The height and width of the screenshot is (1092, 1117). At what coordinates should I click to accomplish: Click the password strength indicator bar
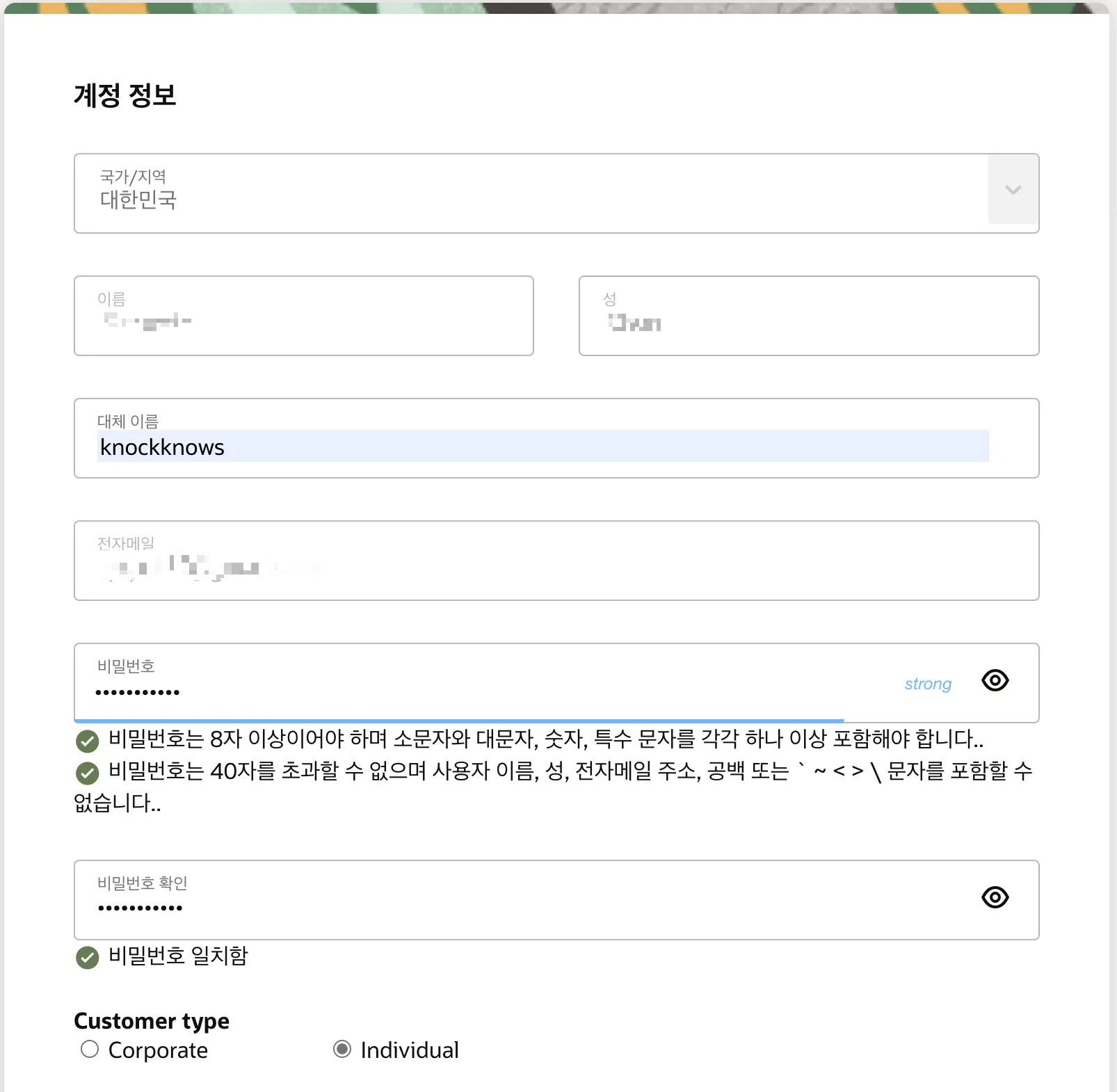tap(459, 719)
